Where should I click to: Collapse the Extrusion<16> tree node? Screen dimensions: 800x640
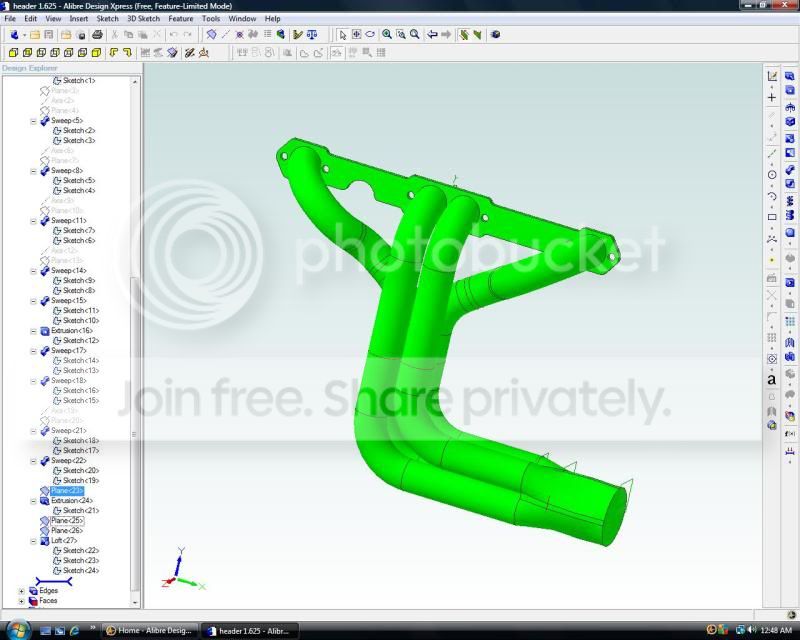[33, 331]
